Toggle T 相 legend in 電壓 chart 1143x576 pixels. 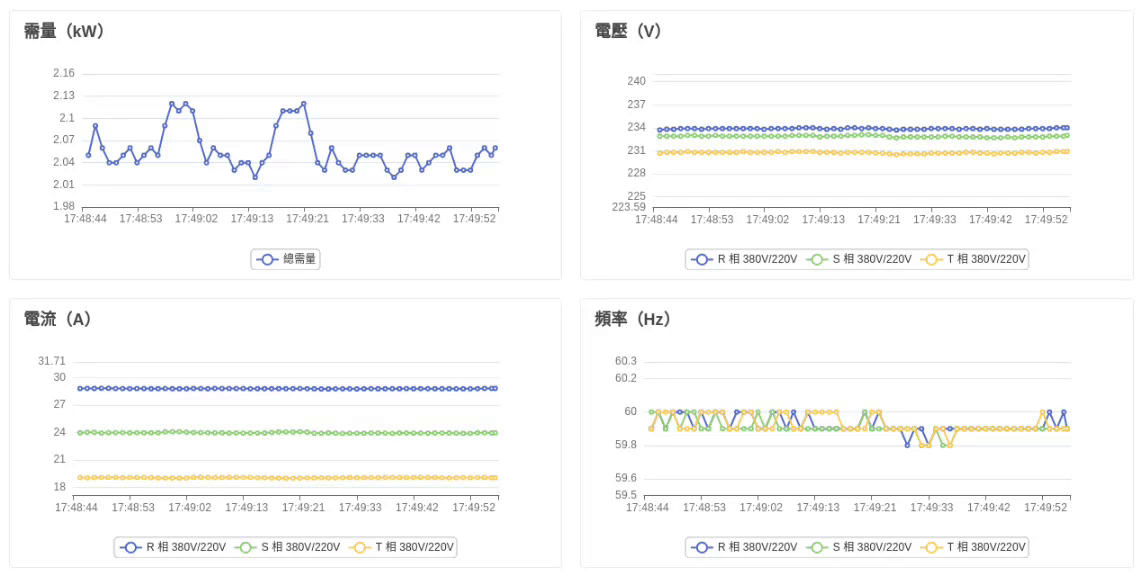(x=973, y=259)
